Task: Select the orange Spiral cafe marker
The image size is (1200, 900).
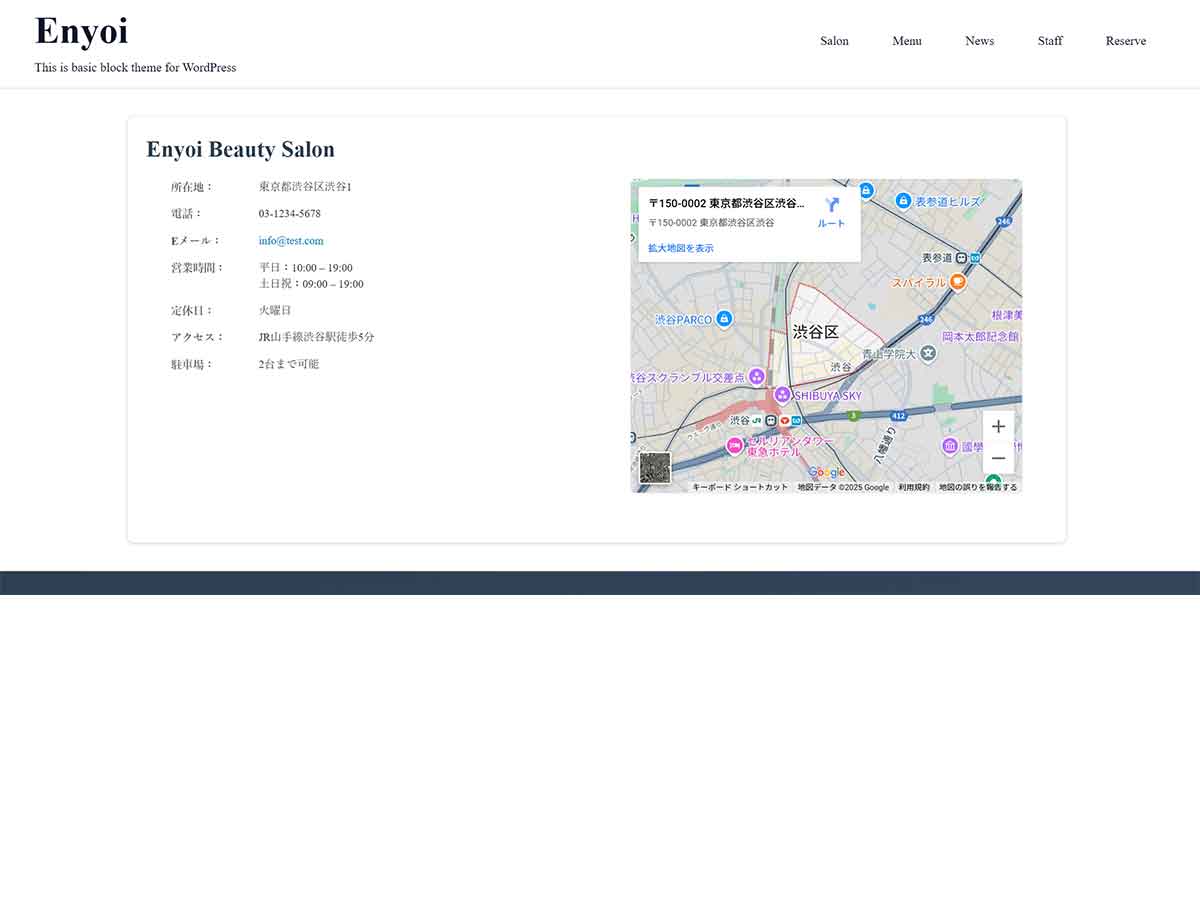Action: [958, 282]
